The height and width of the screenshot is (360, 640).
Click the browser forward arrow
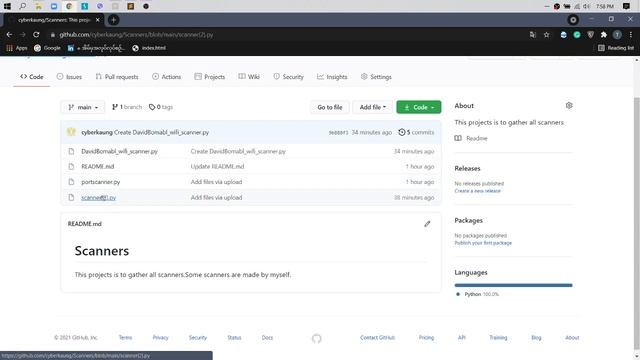[x=22, y=35]
